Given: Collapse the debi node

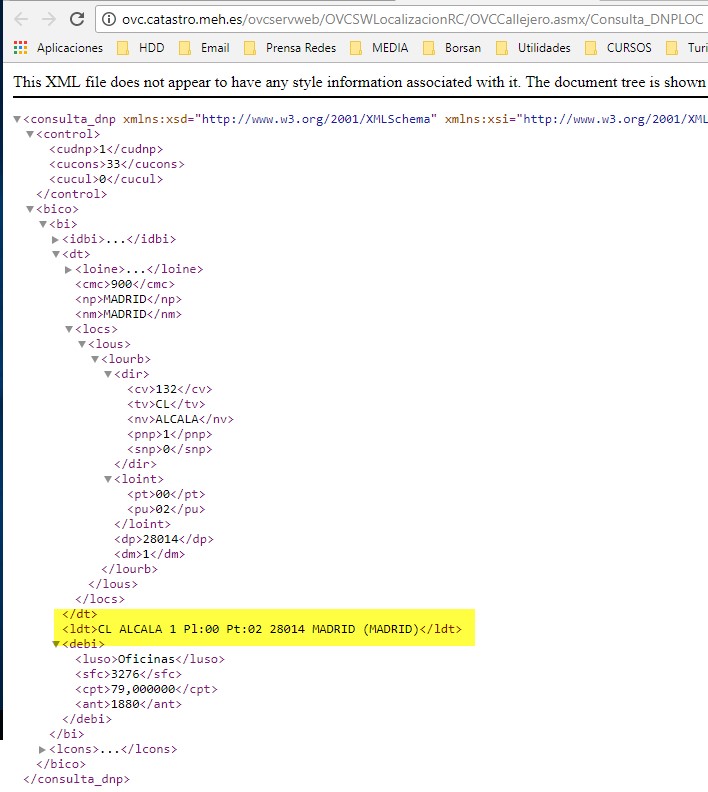Looking at the screenshot, I should tap(56, 644).
